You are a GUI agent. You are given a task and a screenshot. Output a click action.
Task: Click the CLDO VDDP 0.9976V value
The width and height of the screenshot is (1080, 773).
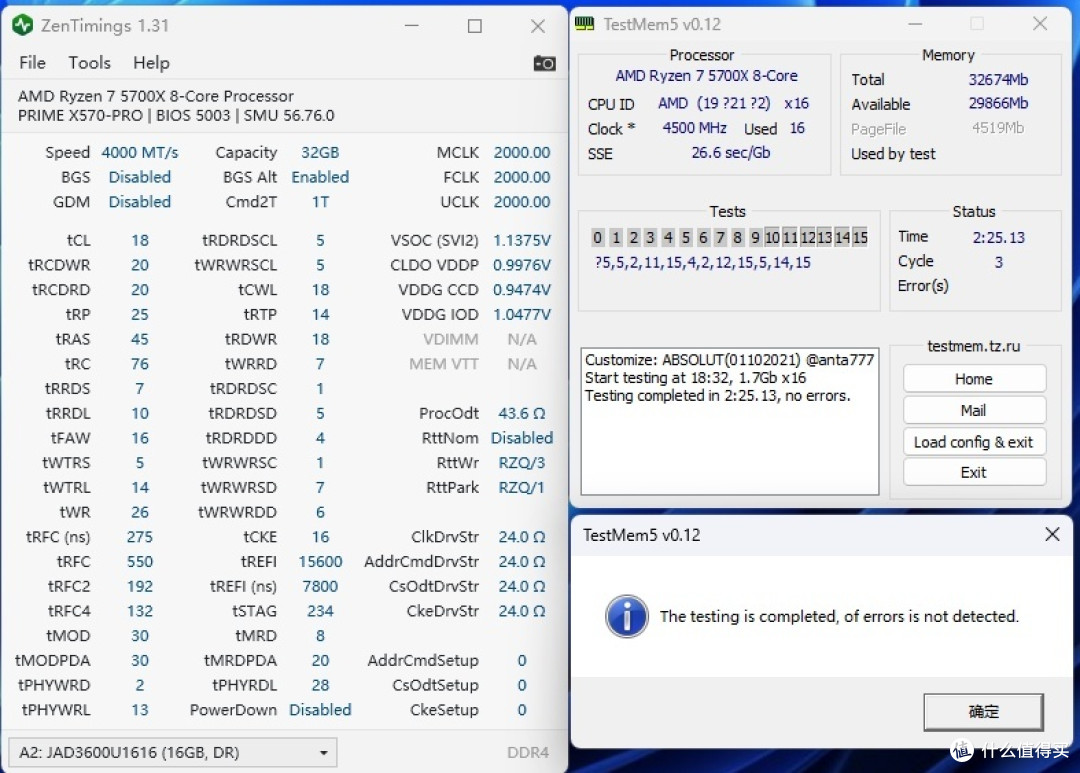tap(522, 265)
